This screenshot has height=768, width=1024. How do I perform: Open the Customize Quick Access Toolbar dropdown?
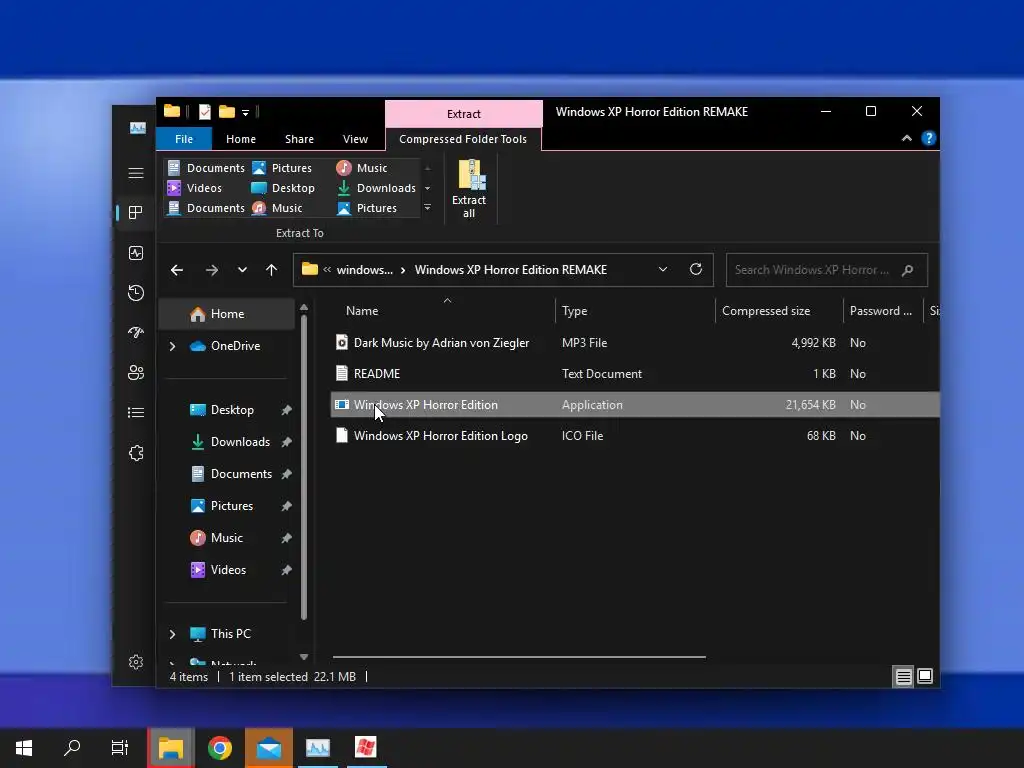[x=246, y=113]
